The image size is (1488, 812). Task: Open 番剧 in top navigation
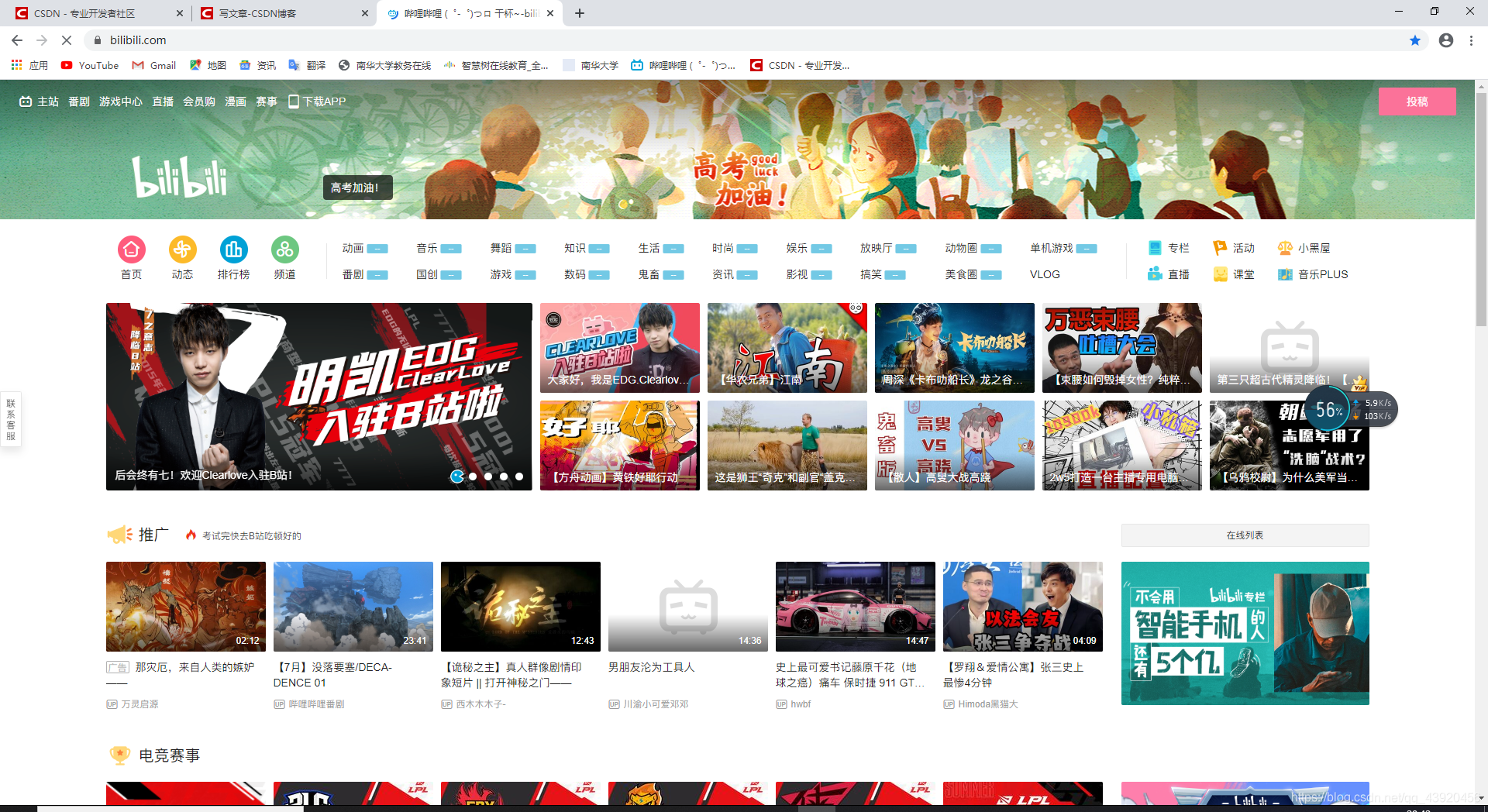tap(79, 101)
